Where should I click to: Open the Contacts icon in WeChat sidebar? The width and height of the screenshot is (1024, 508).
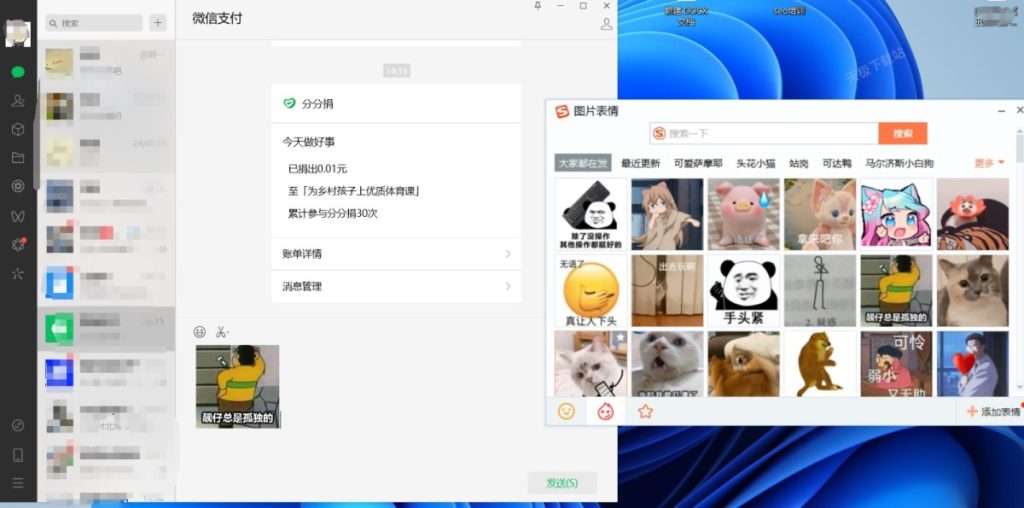18,101
